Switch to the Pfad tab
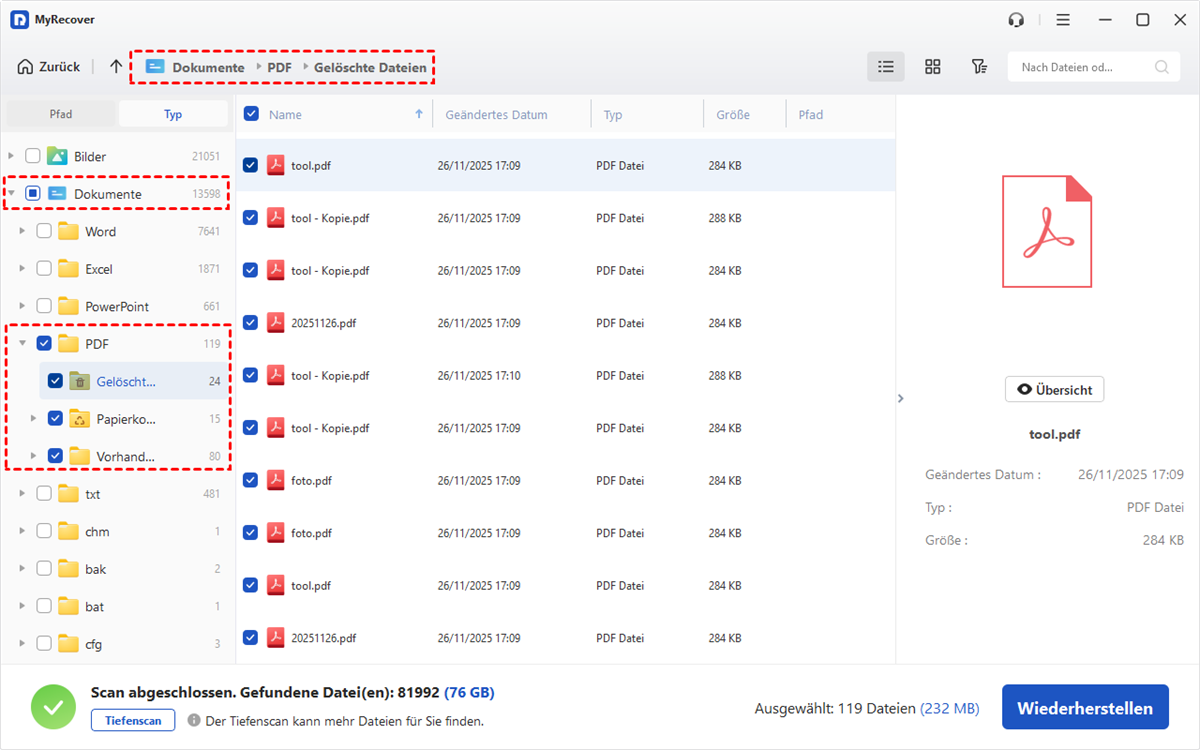Image resolution: width=1200 pixels, height=750 pixels. (x=61, y=114)
